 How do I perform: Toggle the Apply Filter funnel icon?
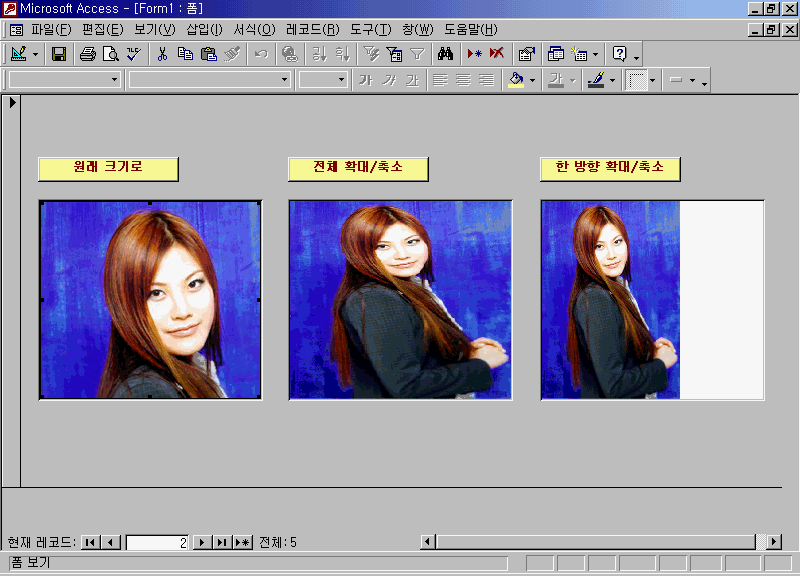pyautogui.click(x=417, y=54)
